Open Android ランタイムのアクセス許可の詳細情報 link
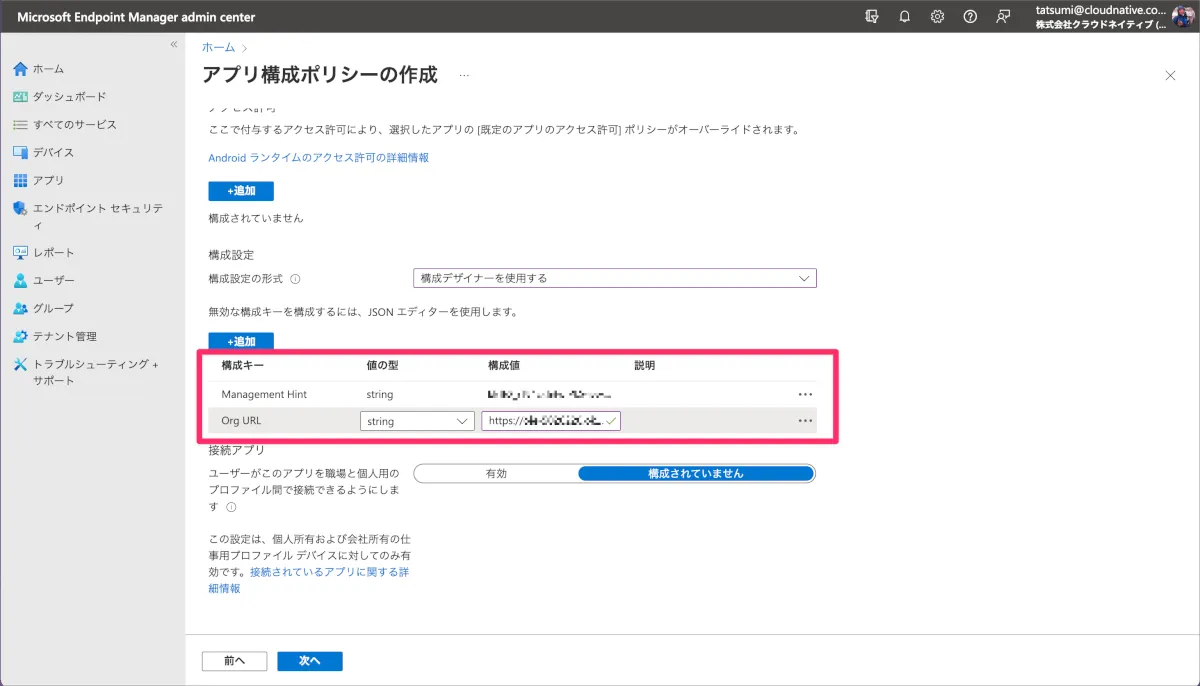 point(318,157)
